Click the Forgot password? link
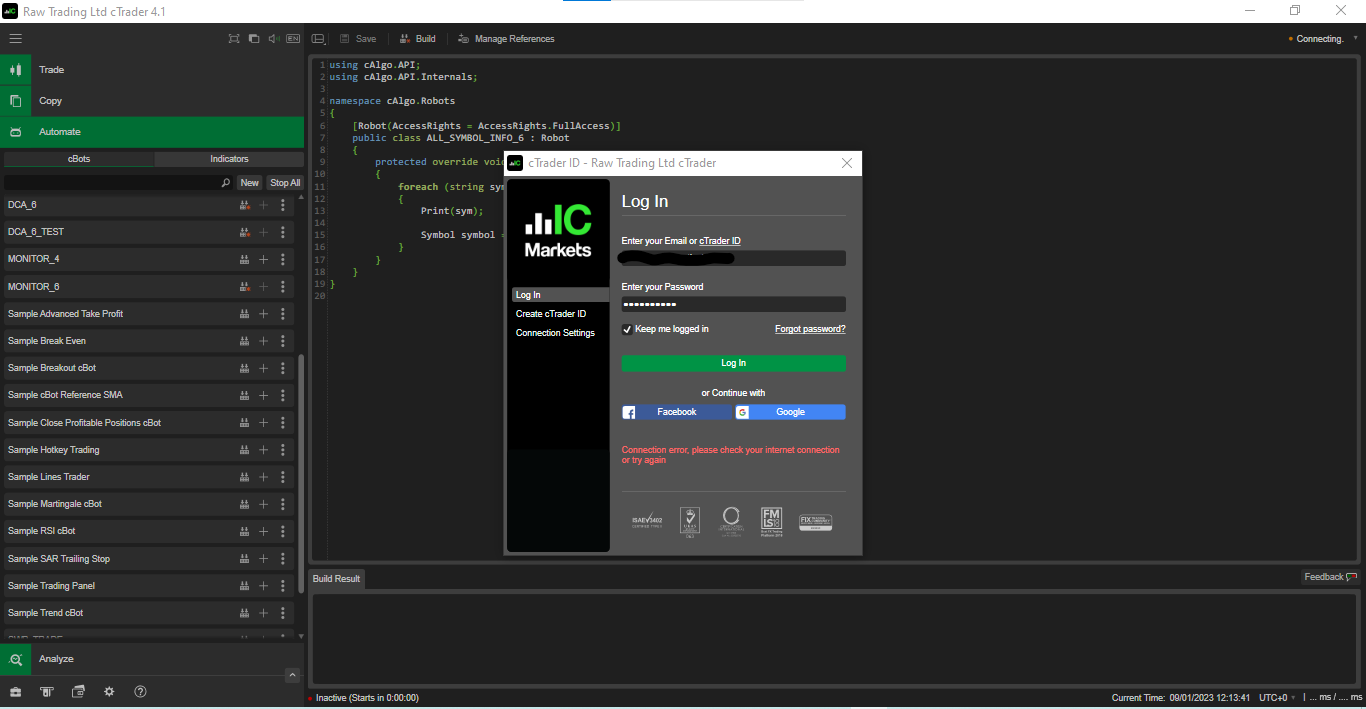Image resolution: width=1366 pixels, height=709 pixels. pos(810,329)
